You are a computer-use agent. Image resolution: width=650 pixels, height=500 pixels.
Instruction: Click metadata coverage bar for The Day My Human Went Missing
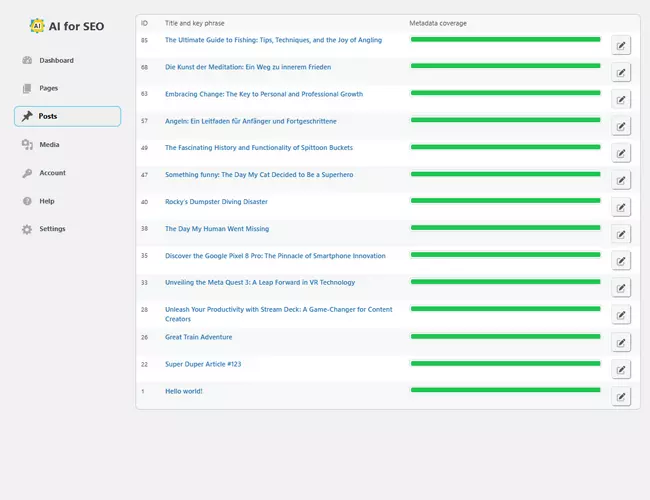pyautogui.click(x=505, y=228)
